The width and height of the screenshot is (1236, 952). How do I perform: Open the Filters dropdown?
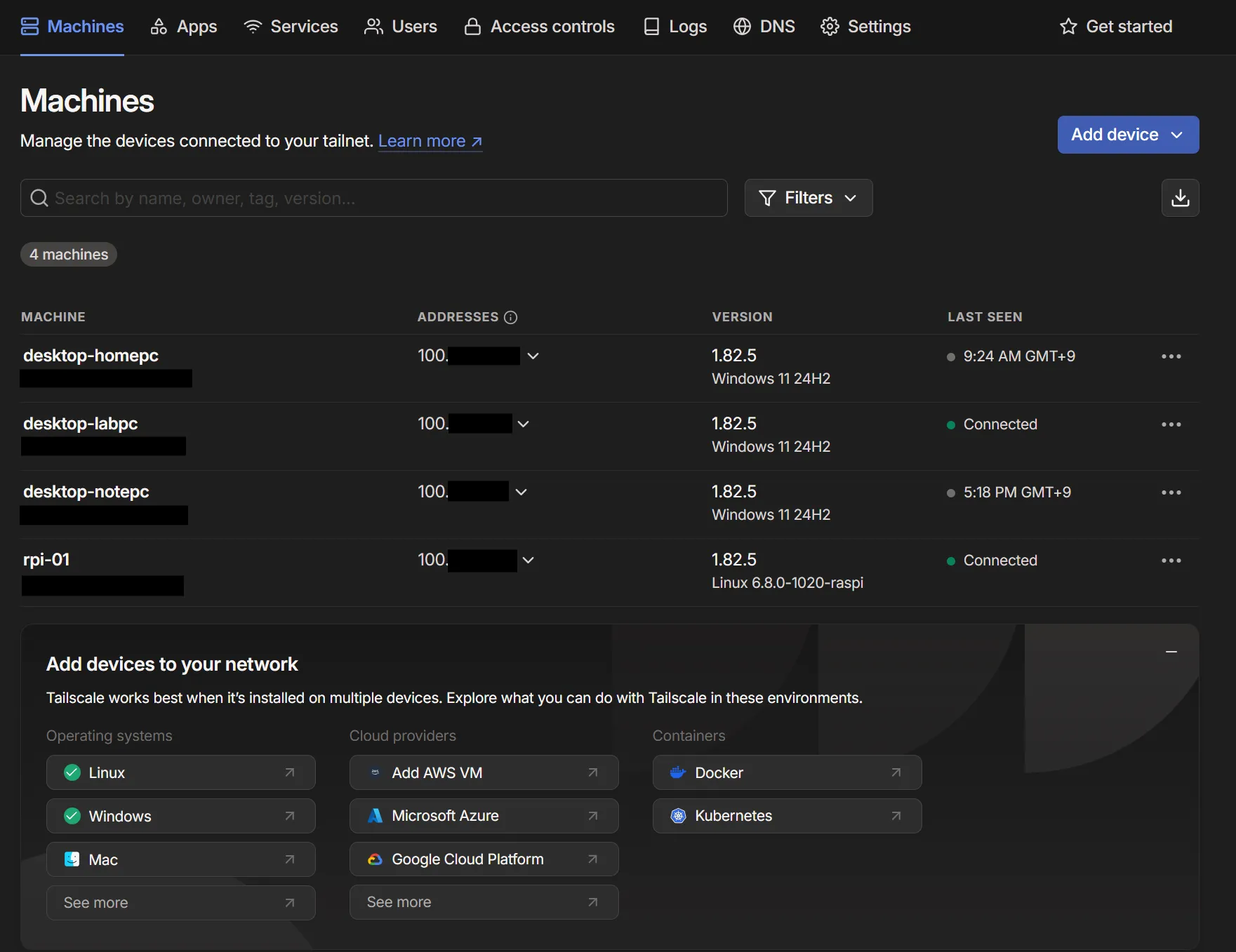click(x=809, y=198)
